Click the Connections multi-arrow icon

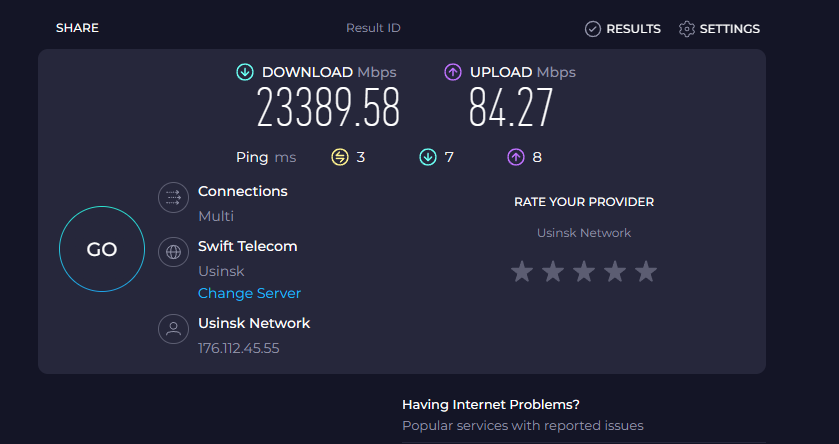coord(173,198)
